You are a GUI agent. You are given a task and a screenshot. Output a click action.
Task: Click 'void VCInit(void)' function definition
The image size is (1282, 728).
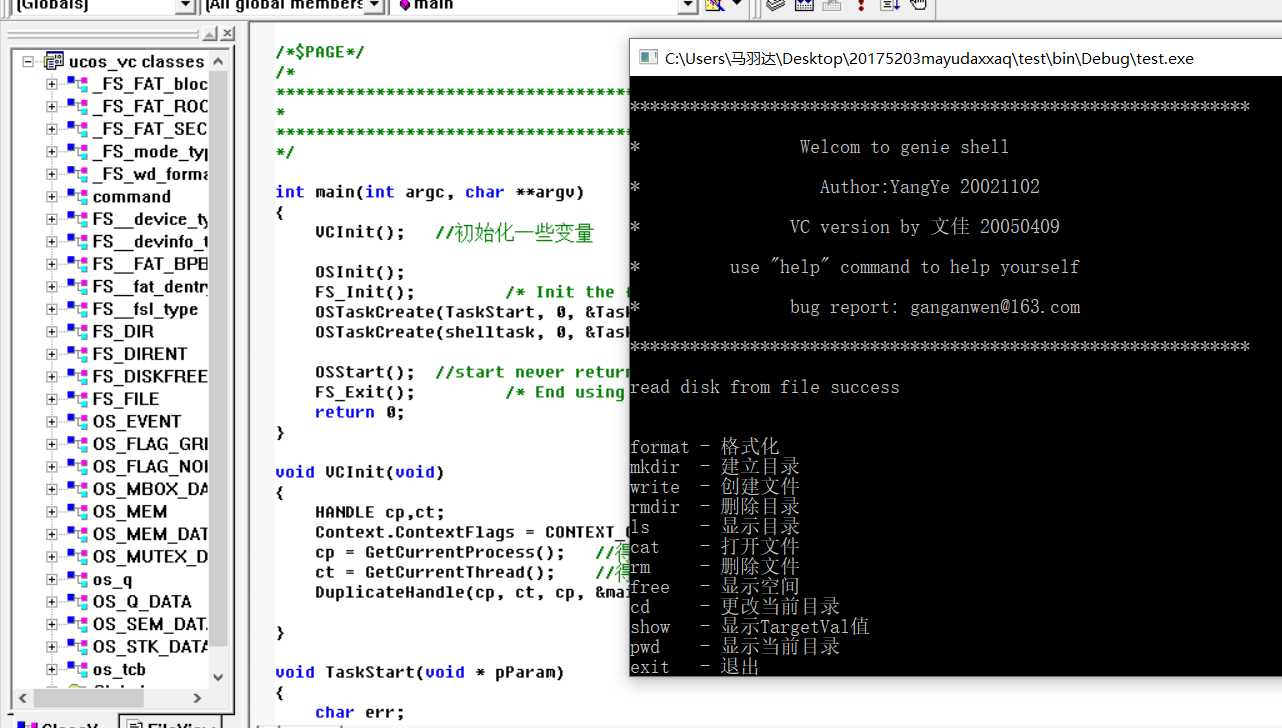(x=360, y=472)
